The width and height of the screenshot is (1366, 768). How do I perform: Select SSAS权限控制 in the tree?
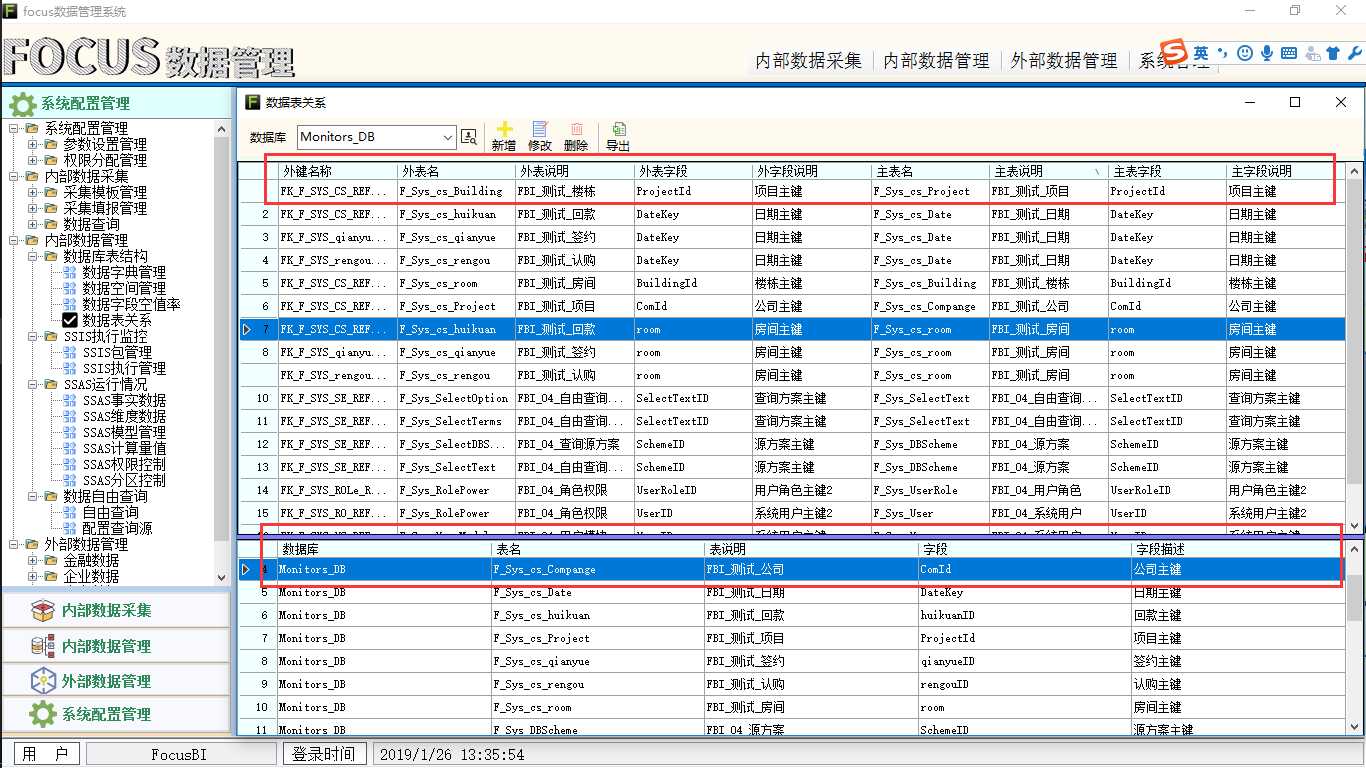(x=124, y=464)
